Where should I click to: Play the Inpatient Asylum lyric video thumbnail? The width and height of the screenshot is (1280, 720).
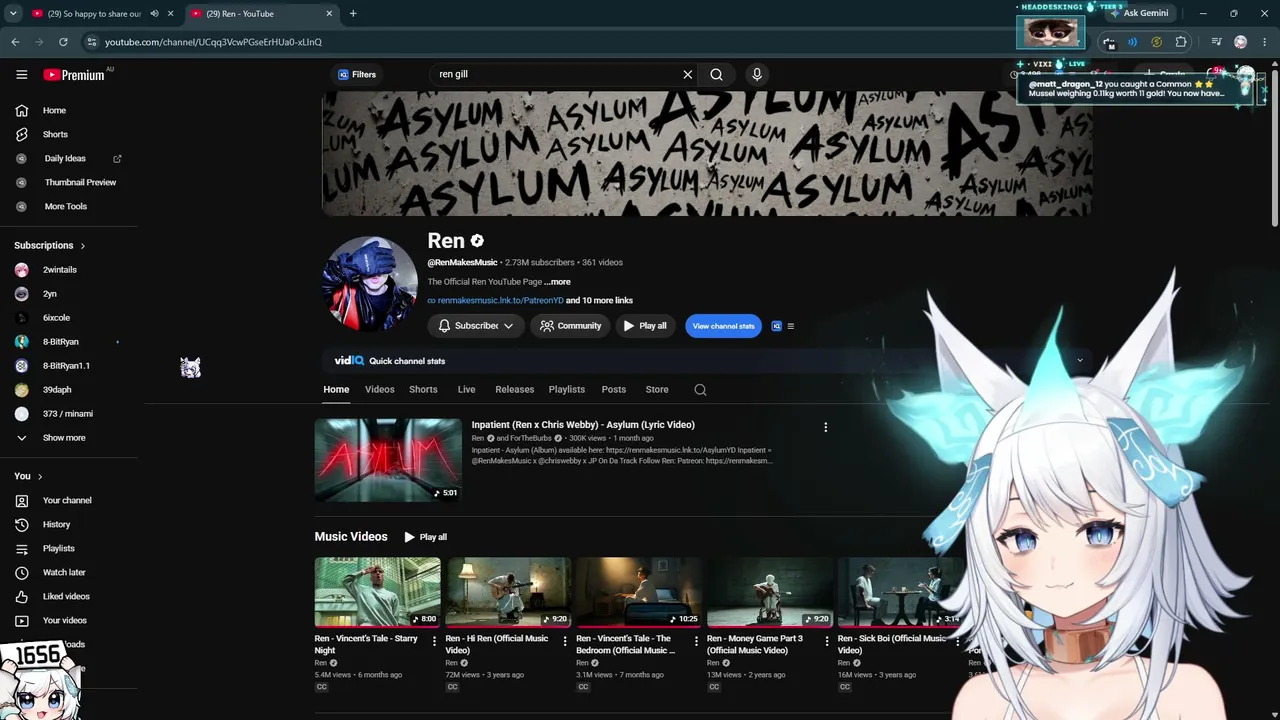coord(388,460)
